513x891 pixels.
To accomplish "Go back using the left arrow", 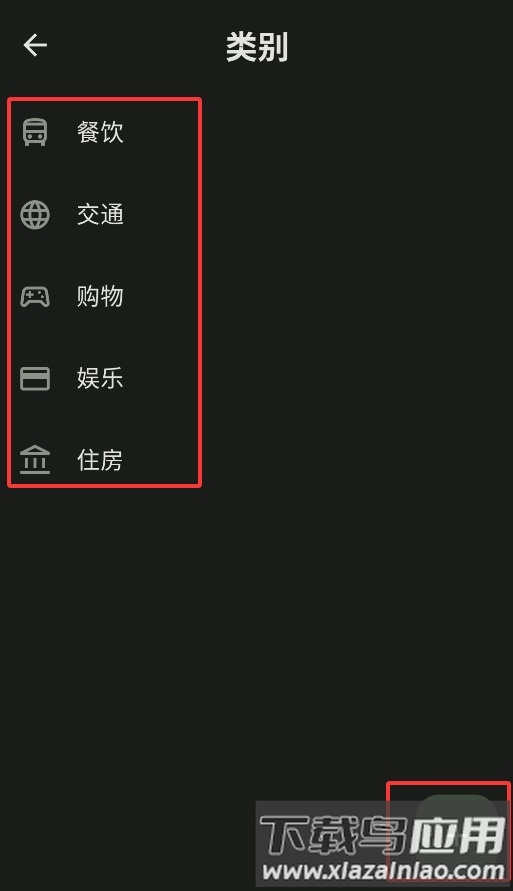I will point(35,45).
